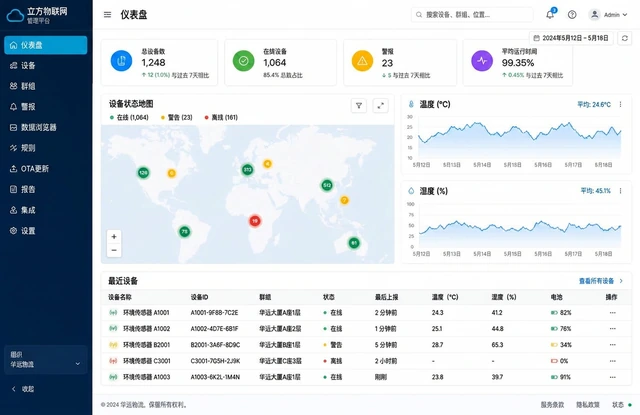Click the 离线 status in the C3001 row
Image resolution: width=640 pixels, height=415 pixels.
(x=333, y=361)
